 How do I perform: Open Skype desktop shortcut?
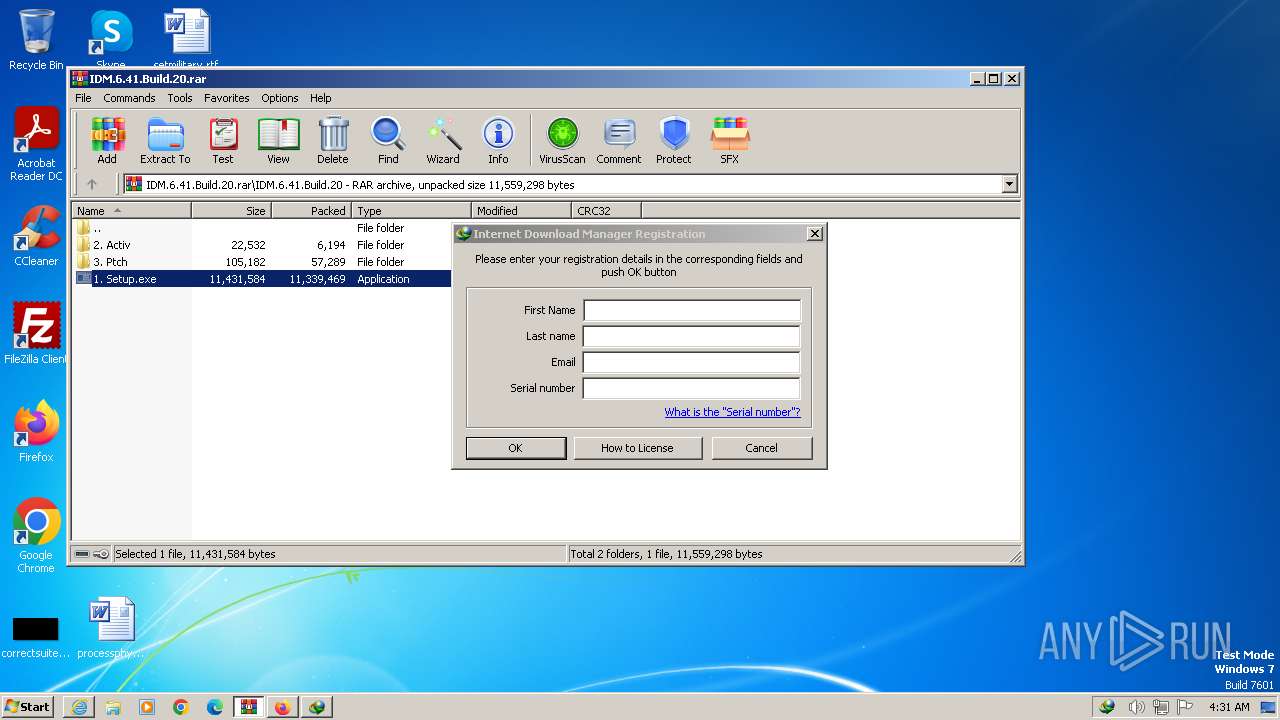(x=111, y=40)
